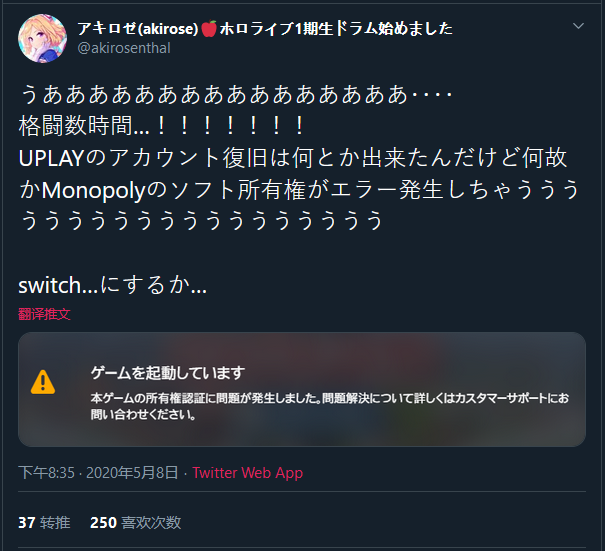The height and width of the screenshot is (551, 605).
Task: Click 翻译推文 to translate the tweet
Action: click(x=44, y=314)
